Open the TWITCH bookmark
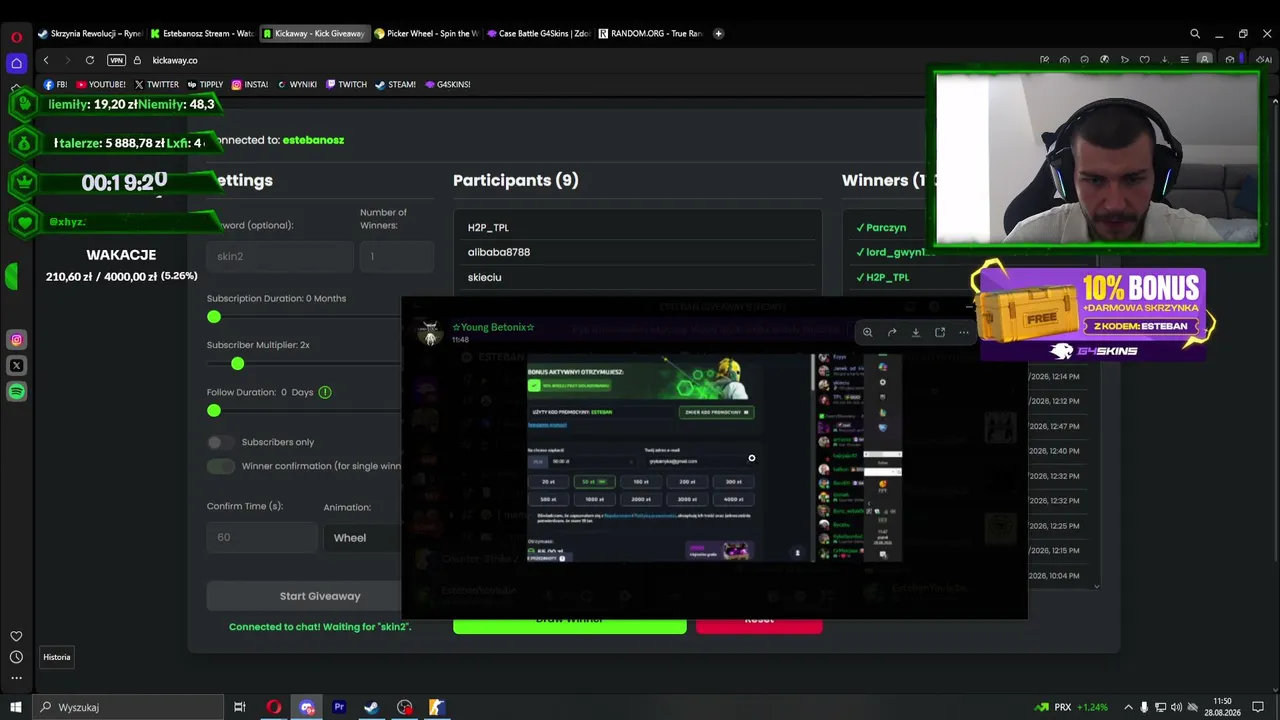 [x=346, y=84]
